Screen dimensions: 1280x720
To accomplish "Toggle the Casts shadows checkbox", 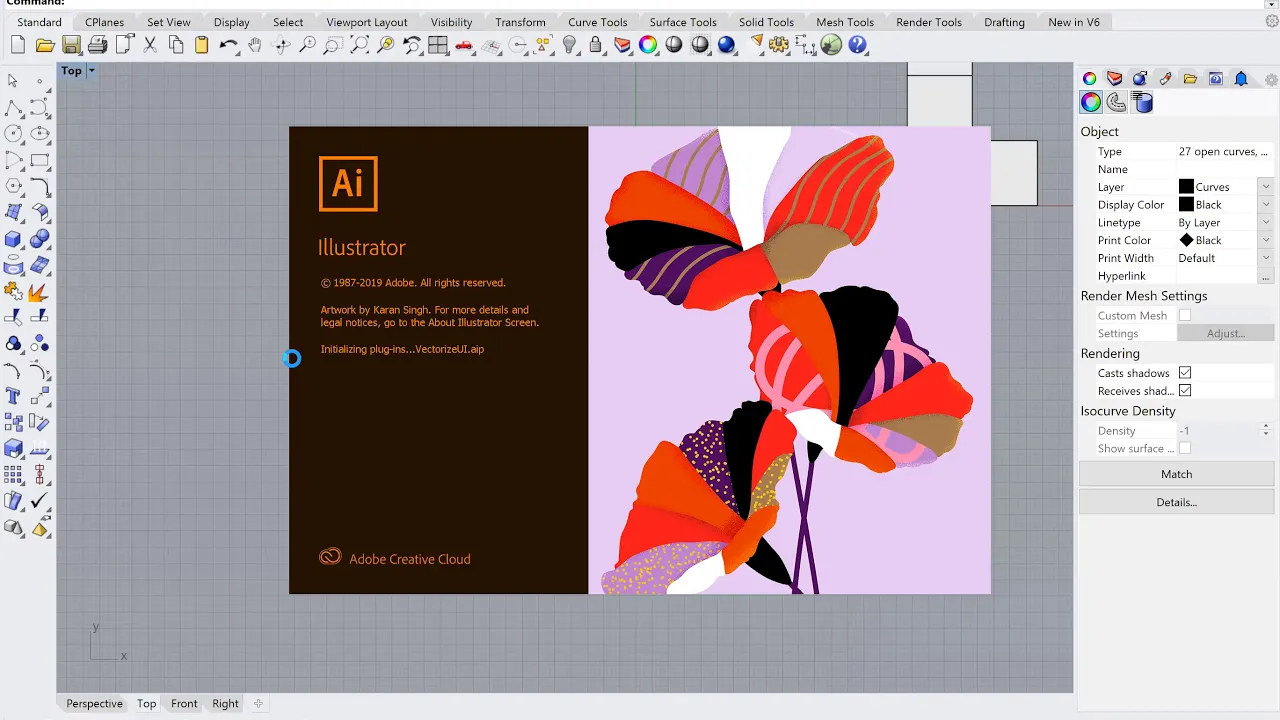I will (1185, 373).
